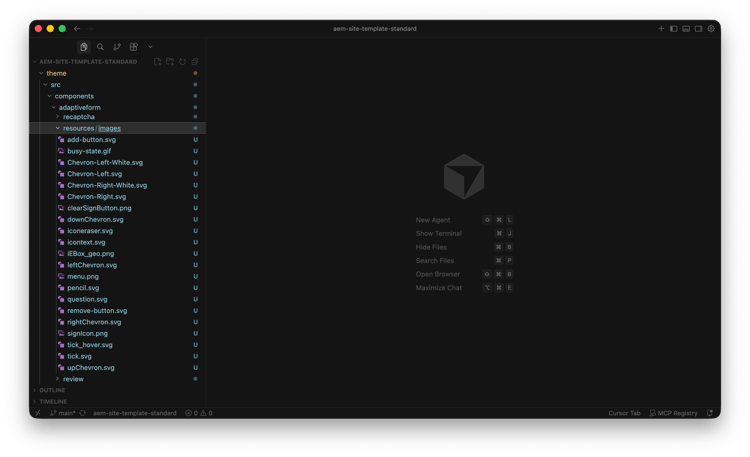Collapse the components folder
The height and width of the screenshot is (457, 750).
tap(49, 96)
